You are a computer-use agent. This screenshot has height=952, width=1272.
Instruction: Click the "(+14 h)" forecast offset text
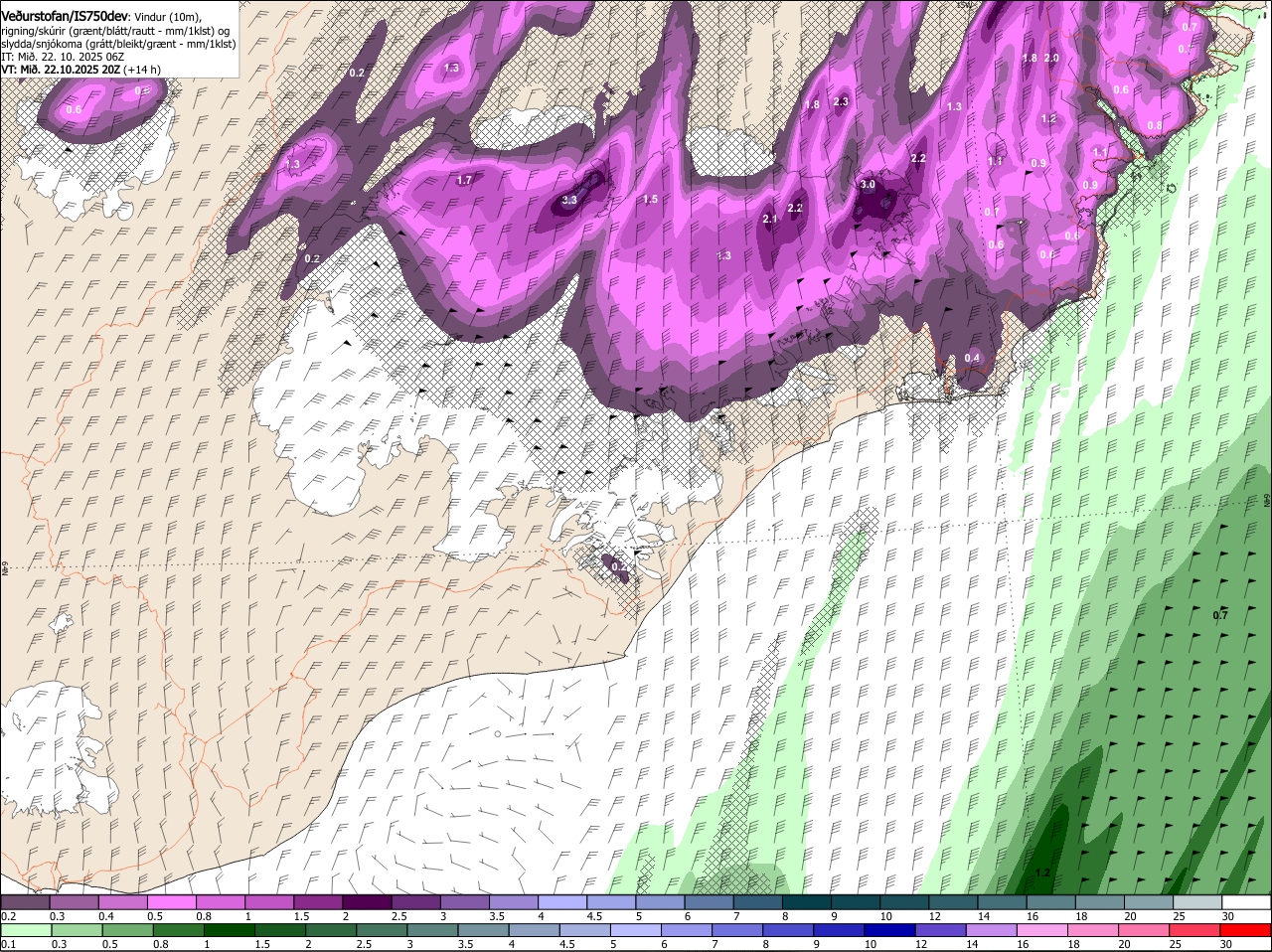[142, 70]
